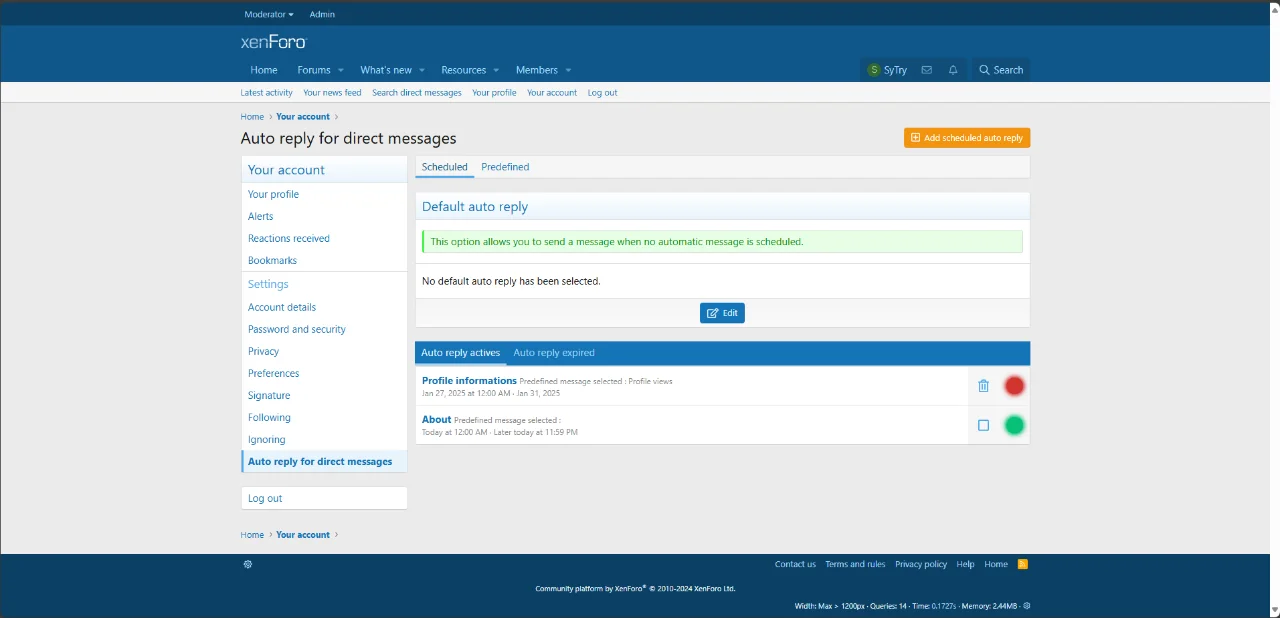Open direct messages via the envelope icon
Screen dimensions: 1280x618
pyautogui.click(x=926, y=70)
